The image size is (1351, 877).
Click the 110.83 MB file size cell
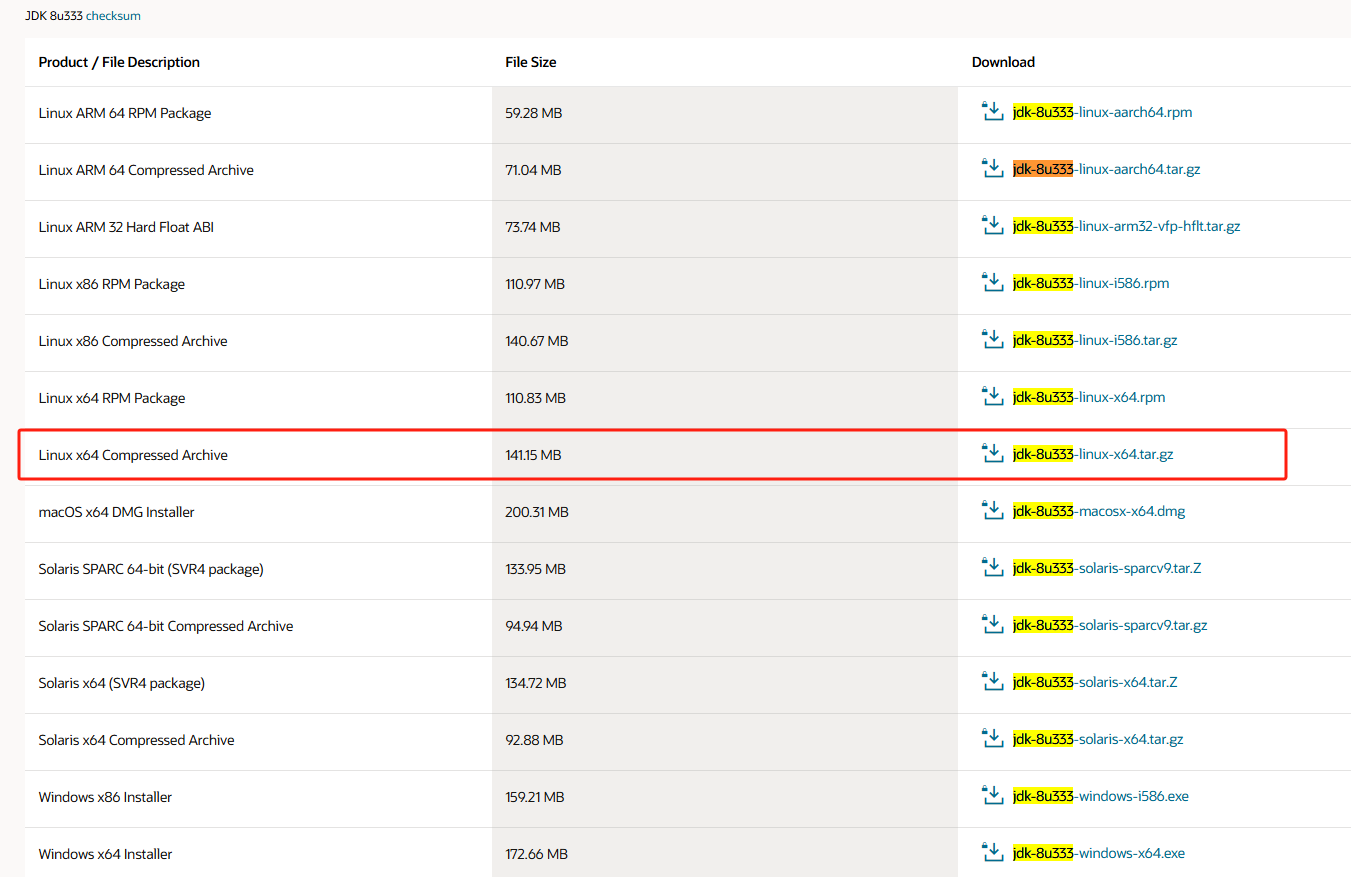click(x=725, y=399)
